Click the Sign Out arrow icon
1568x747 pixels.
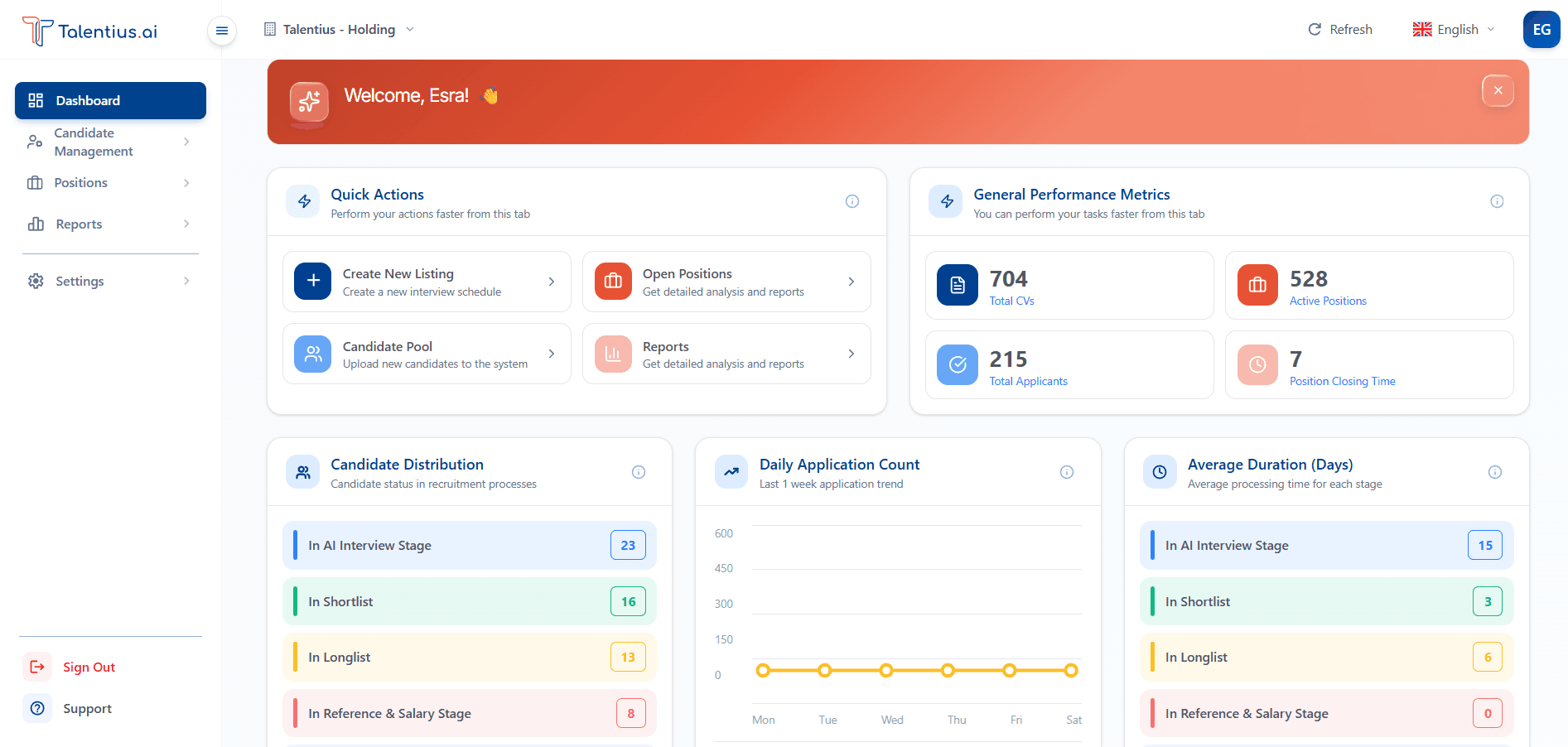[x=37, y=667]
